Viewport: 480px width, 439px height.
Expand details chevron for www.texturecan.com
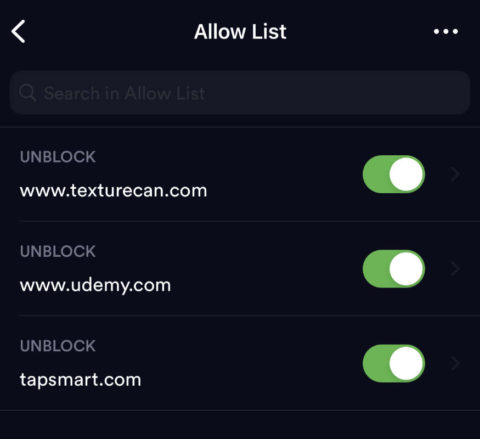click(455, 174)
